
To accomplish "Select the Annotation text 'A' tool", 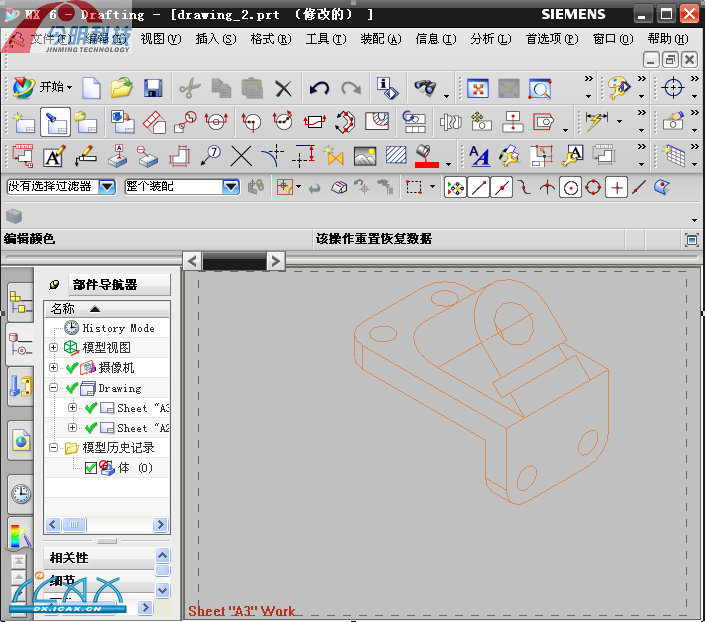I will [53, 156].
